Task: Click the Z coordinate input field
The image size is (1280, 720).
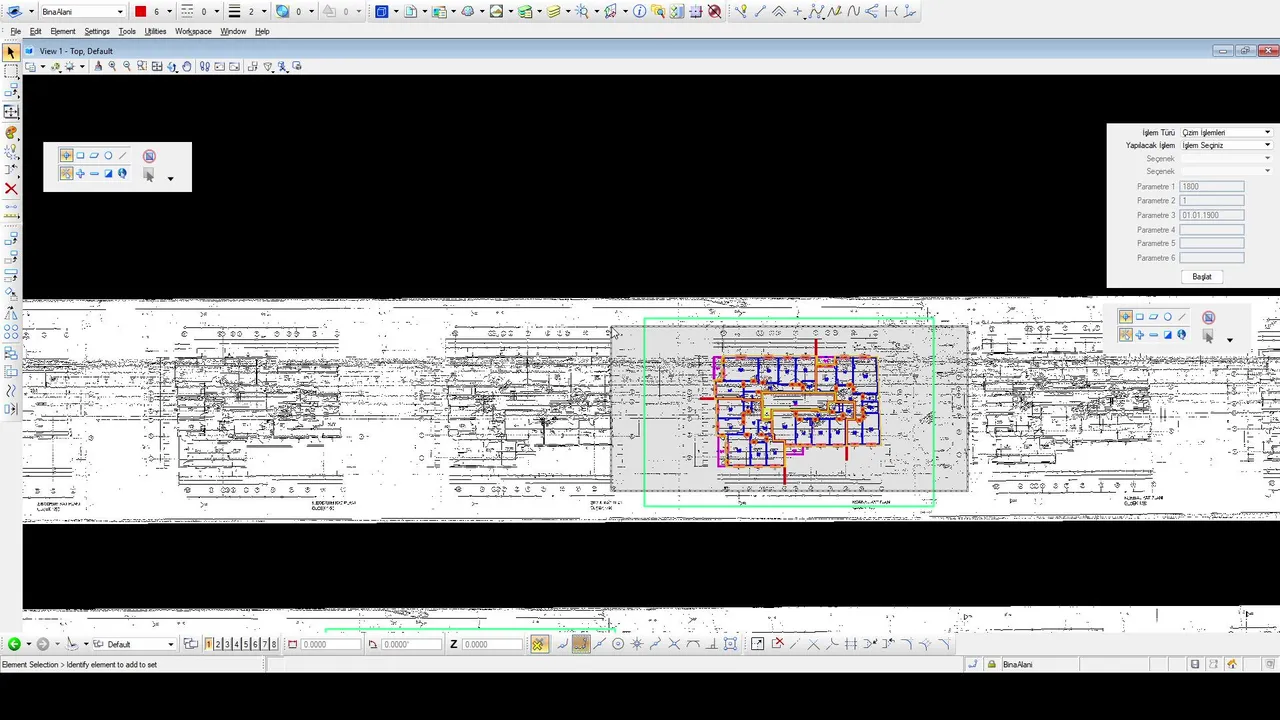Action: coord(491,644)
